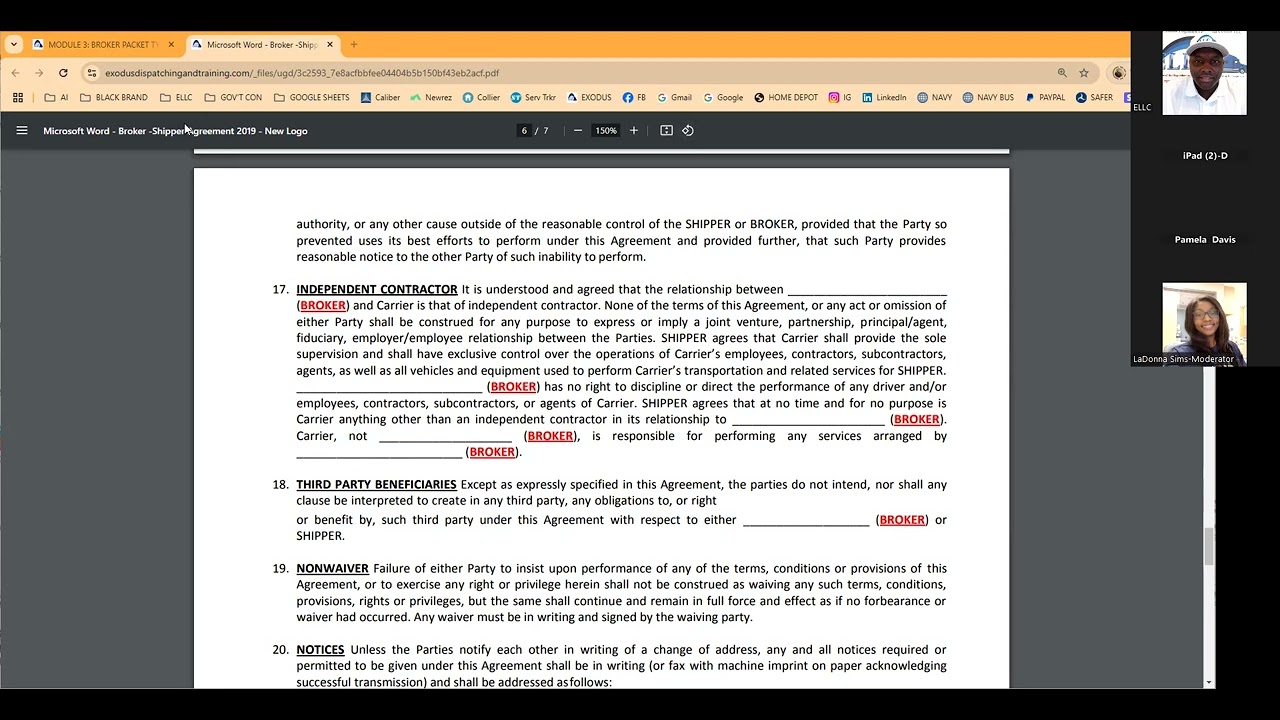
Task: Open the PAYPAL bookmark
Action: pos(1045,97)
